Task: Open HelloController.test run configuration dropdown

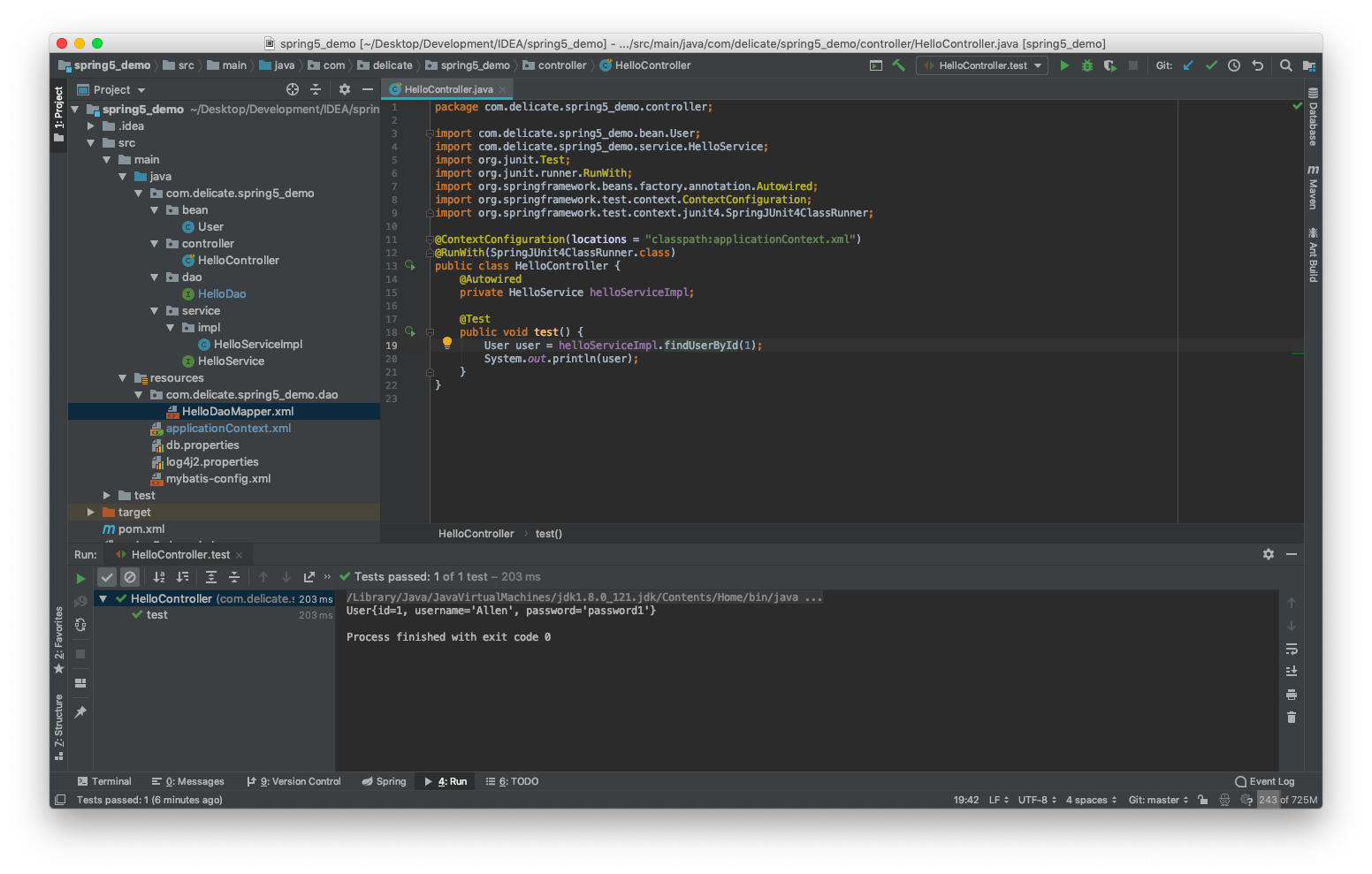Action: click(x=982, y=65)
